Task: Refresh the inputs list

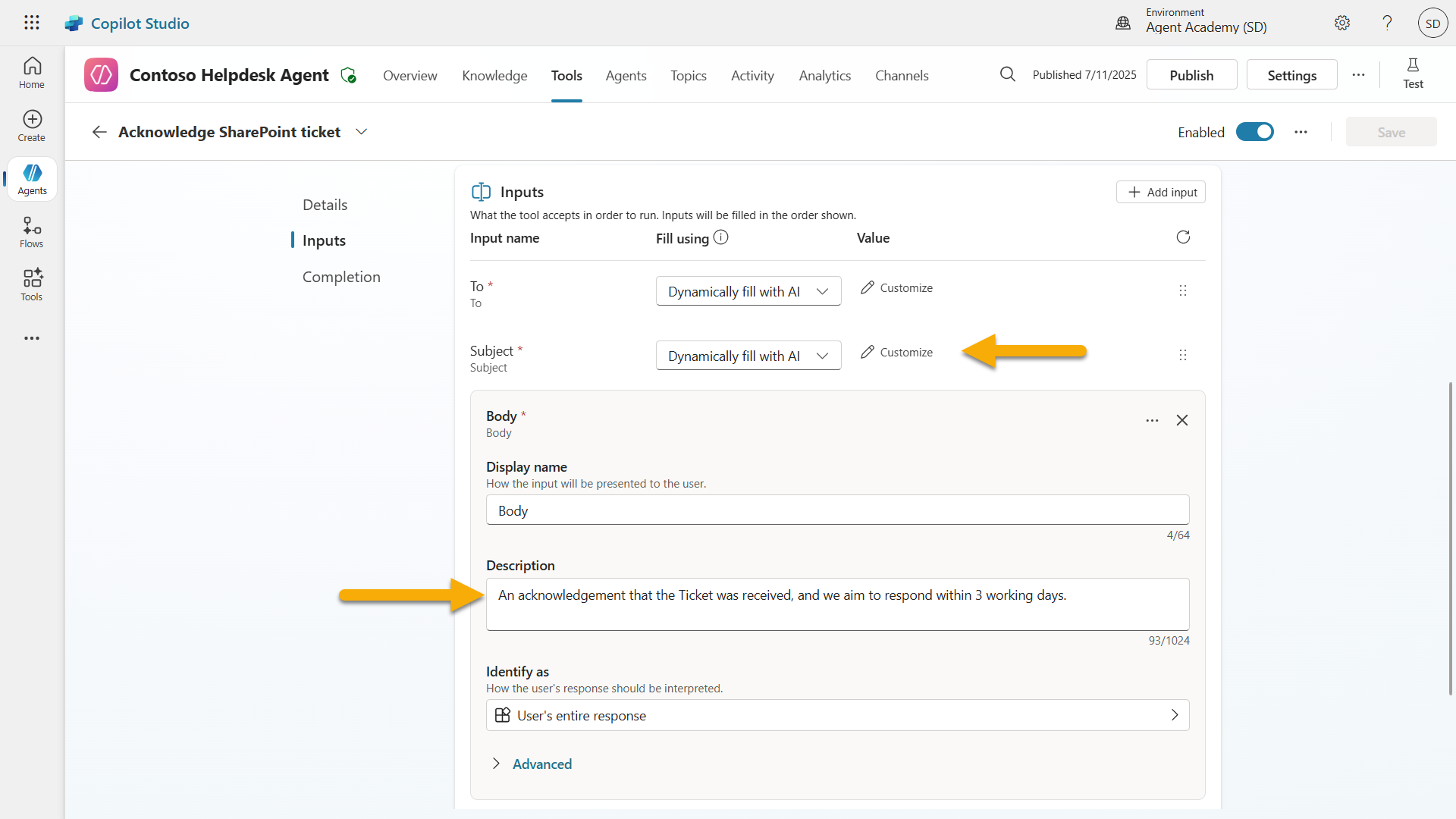Action: tap(1183, 237)
